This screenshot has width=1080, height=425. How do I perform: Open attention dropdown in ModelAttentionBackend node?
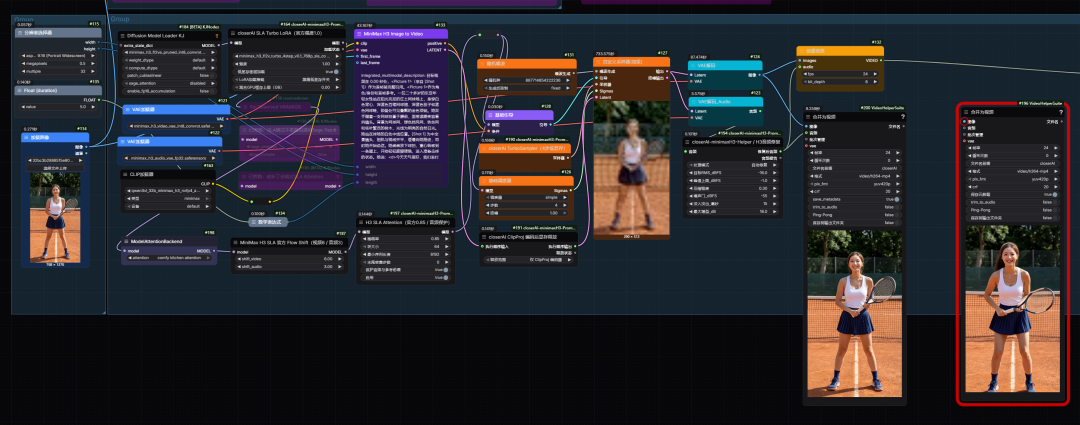point(169,258)
